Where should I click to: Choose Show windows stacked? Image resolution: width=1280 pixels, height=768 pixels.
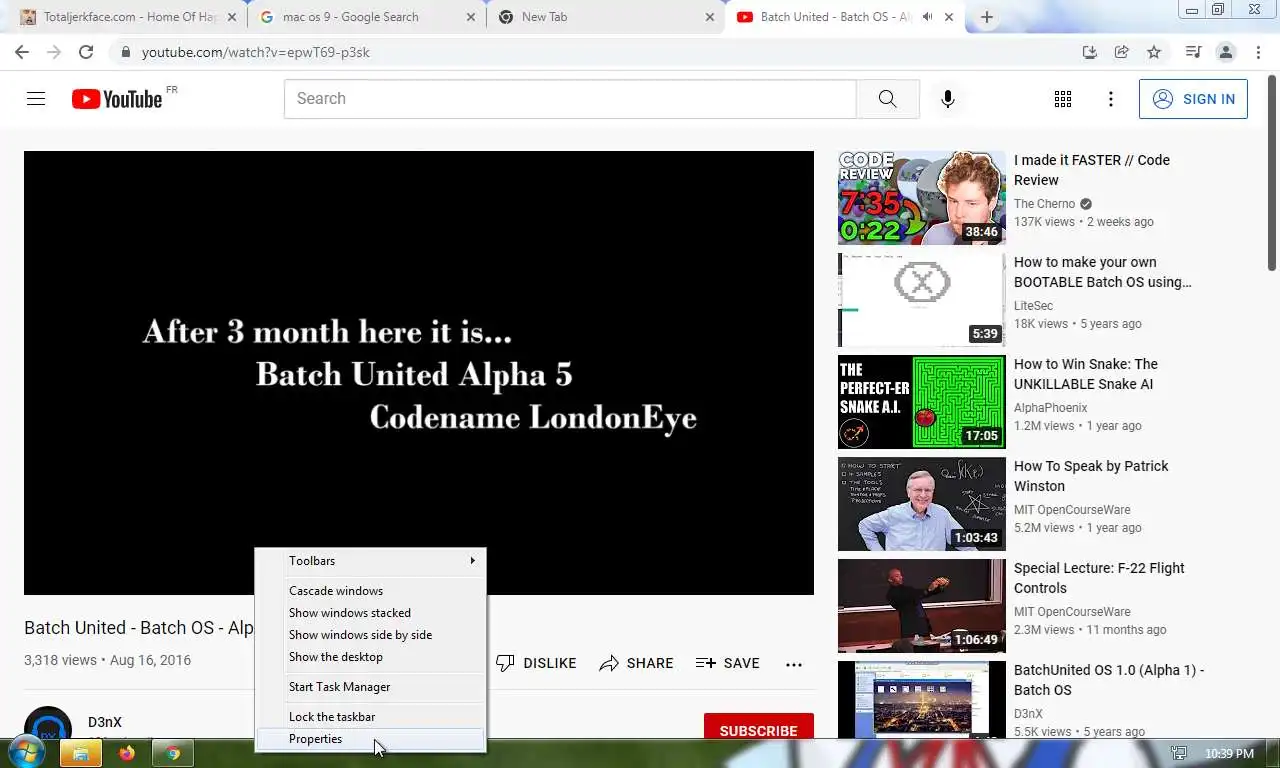click(370, 613)
